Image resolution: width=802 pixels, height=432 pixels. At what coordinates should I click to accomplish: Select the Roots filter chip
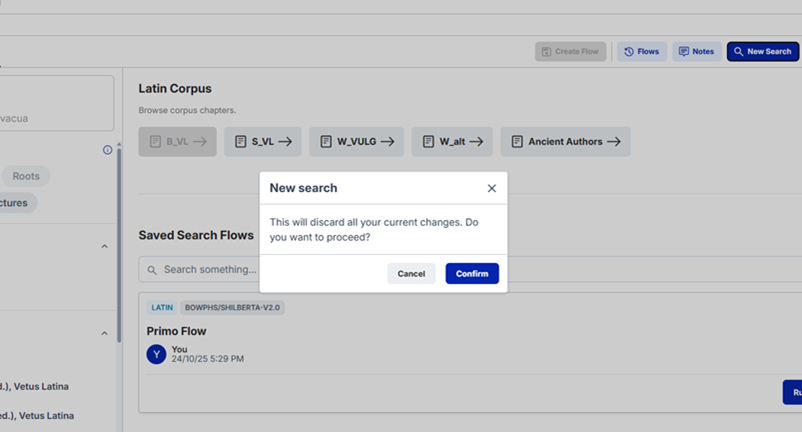tap(26, 176)
